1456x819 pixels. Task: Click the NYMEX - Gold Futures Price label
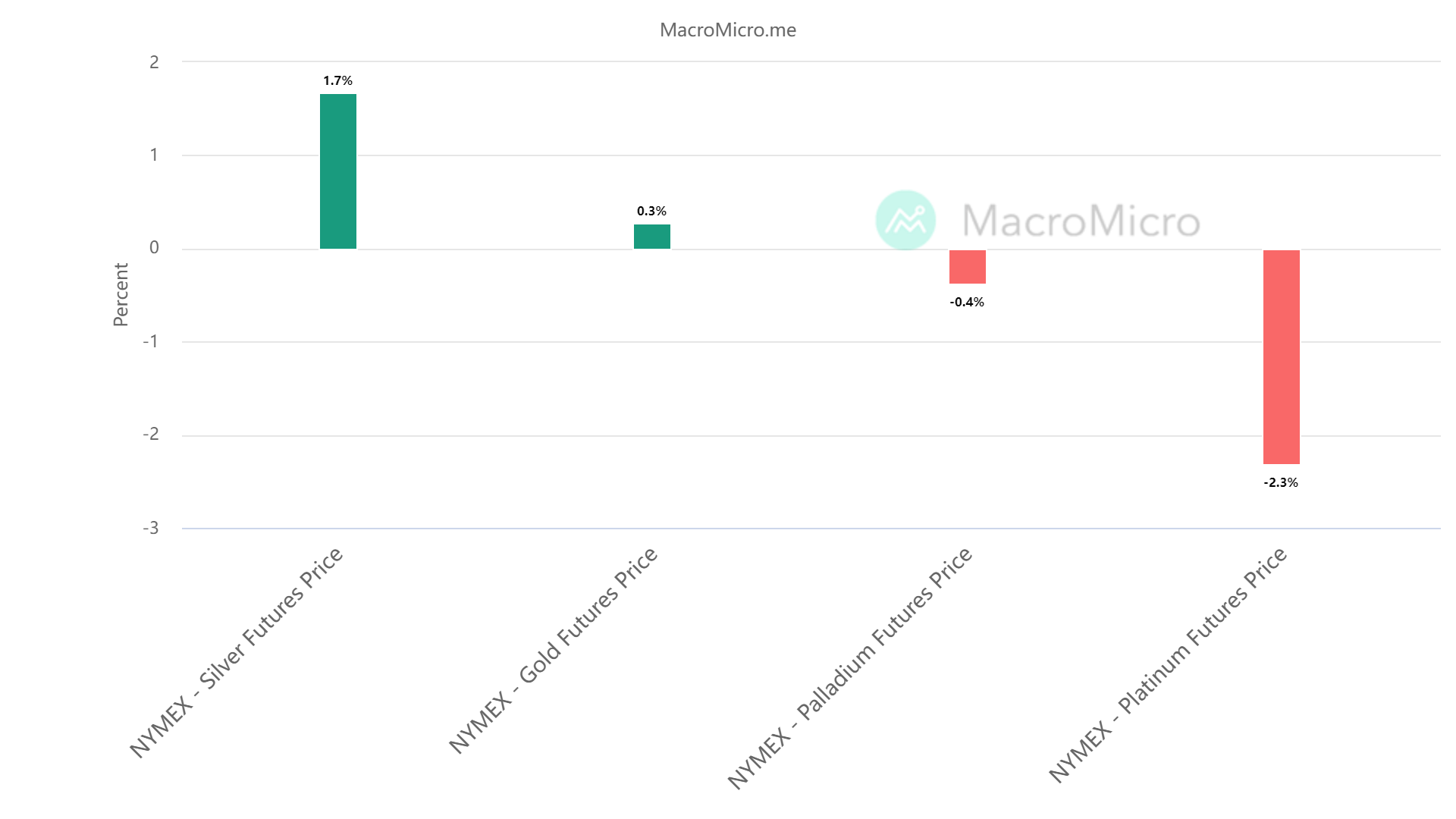554,651
